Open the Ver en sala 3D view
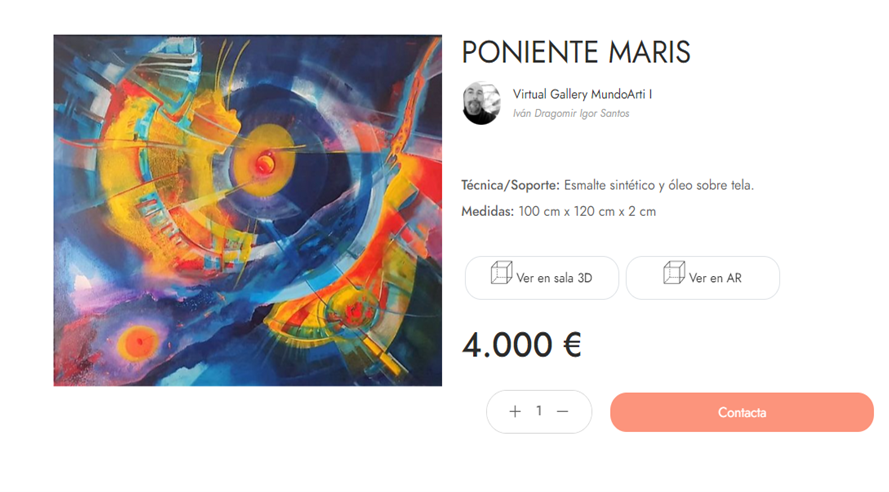Image resolution: width=889 pixels, height=492 pixels. [542, 278]
